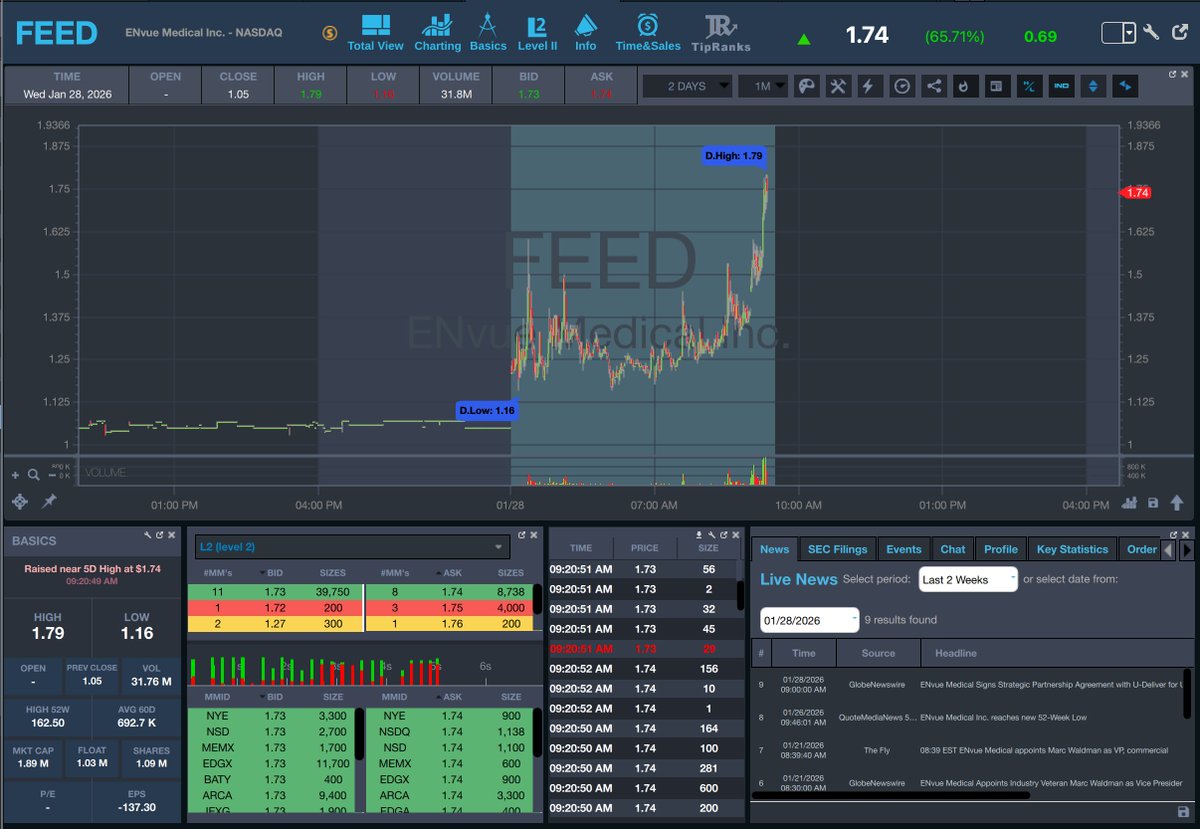Click the chart share icon

tap(934, 86)
